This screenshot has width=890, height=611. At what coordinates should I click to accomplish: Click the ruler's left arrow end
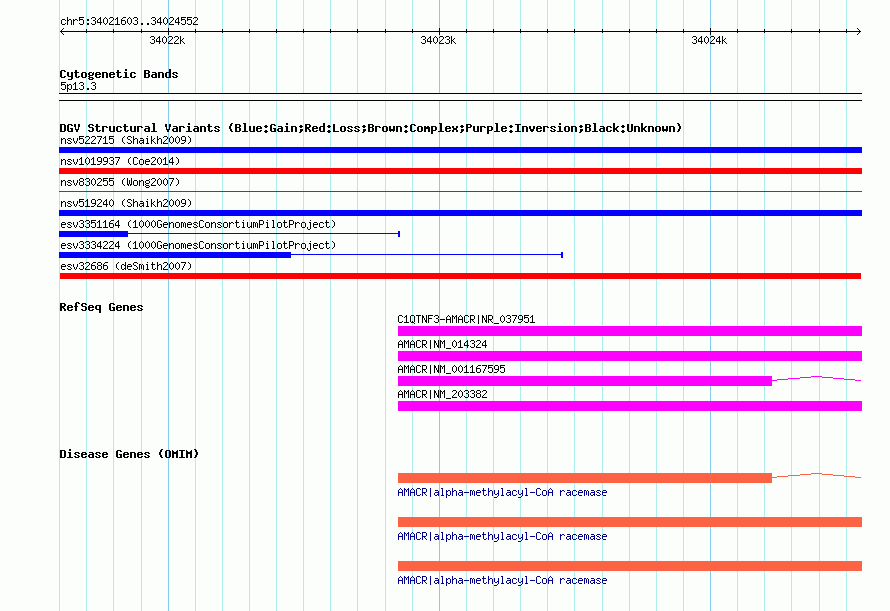tap(62, 31)
